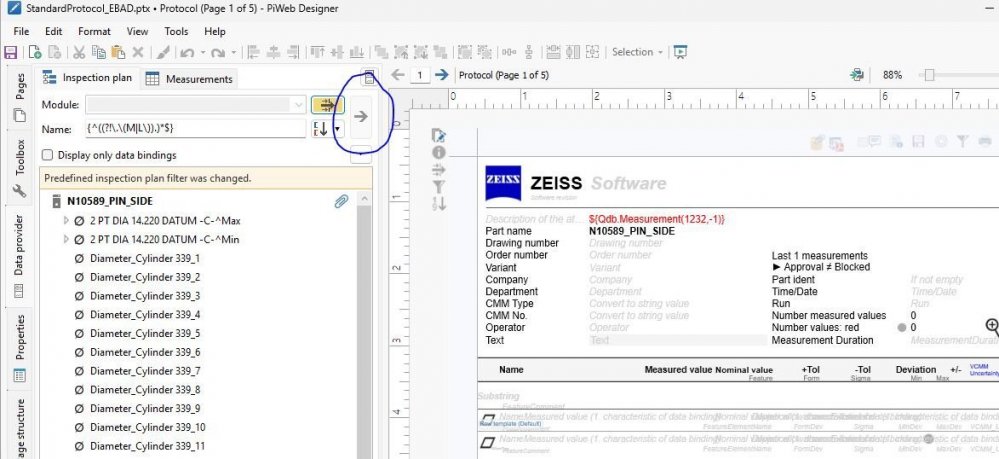Open the Module combo box
999x459 pixels.
pos(196,104)
